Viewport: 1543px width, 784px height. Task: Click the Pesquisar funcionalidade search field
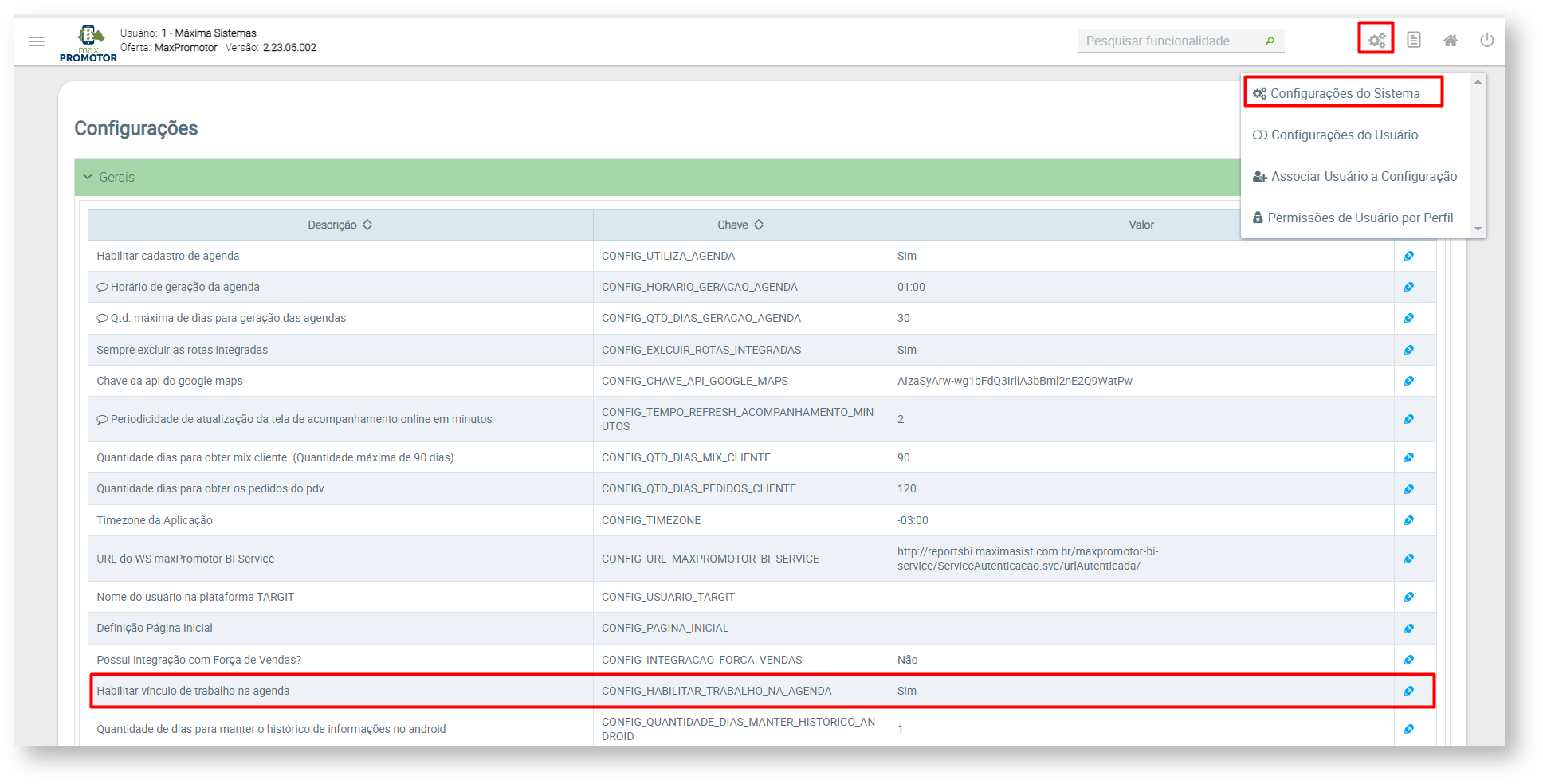pyautogui.click(x=1168, y=41)
